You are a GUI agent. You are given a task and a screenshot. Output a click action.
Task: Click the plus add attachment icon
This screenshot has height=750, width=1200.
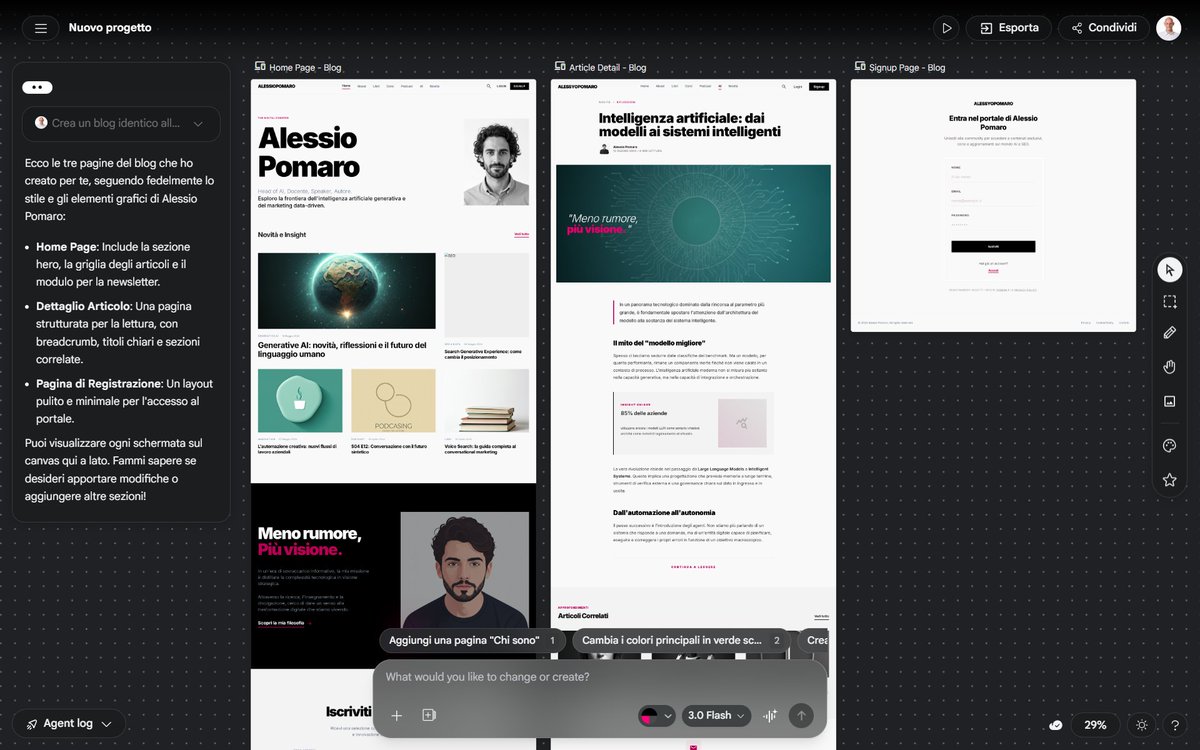(x=396, y=715)
